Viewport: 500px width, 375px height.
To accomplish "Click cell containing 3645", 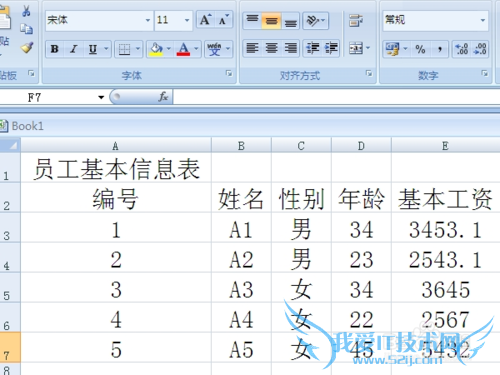I will (x=446, y=288).
